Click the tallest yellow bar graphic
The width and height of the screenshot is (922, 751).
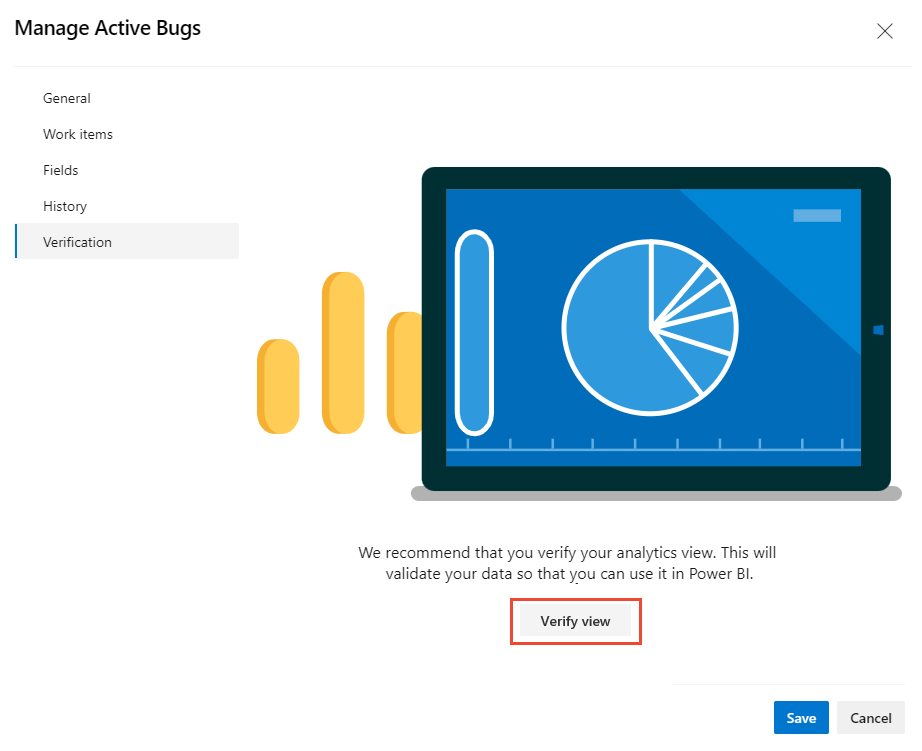point(343,353)
